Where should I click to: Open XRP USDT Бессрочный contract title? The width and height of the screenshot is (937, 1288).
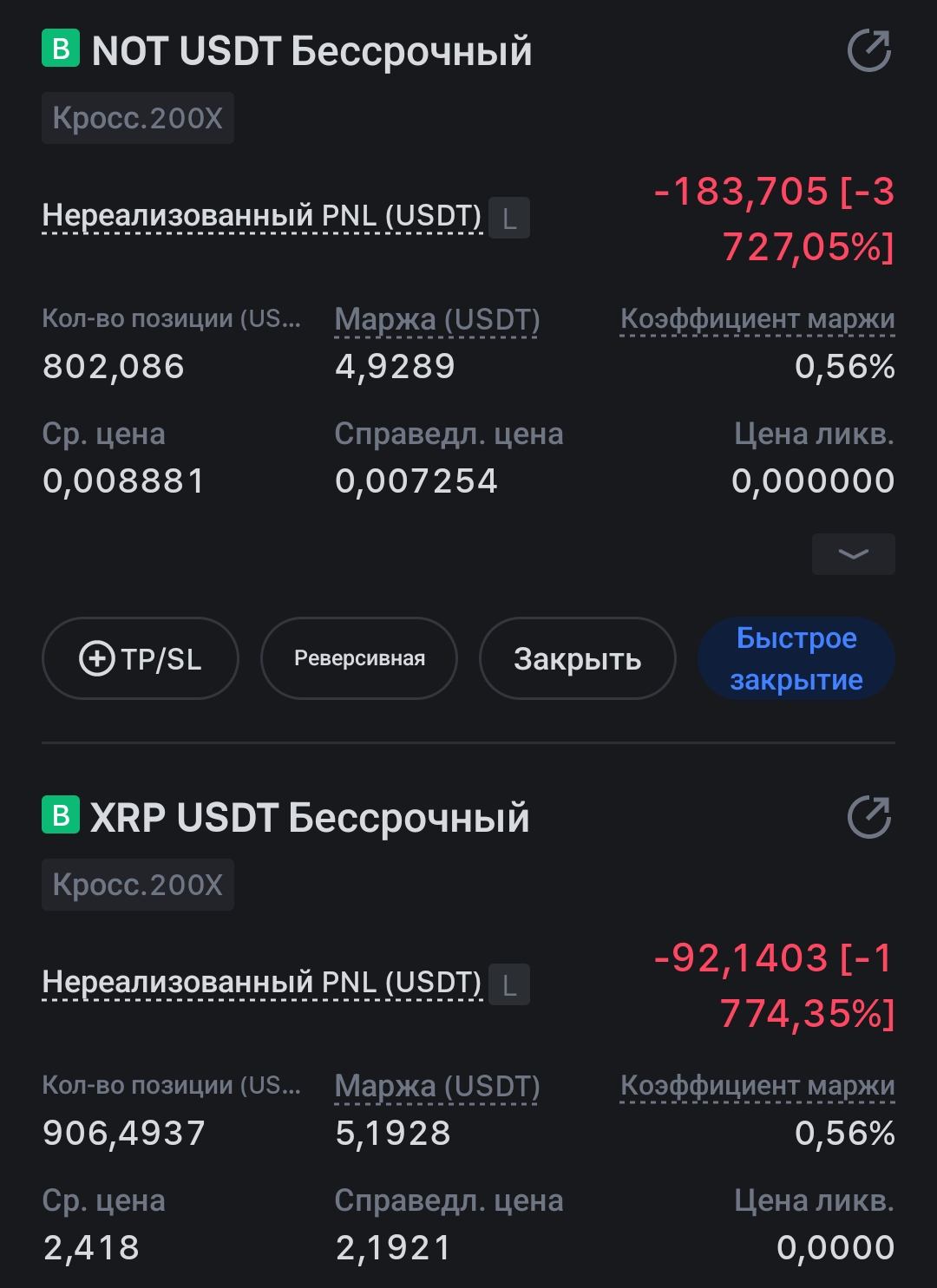coord(310,818)
